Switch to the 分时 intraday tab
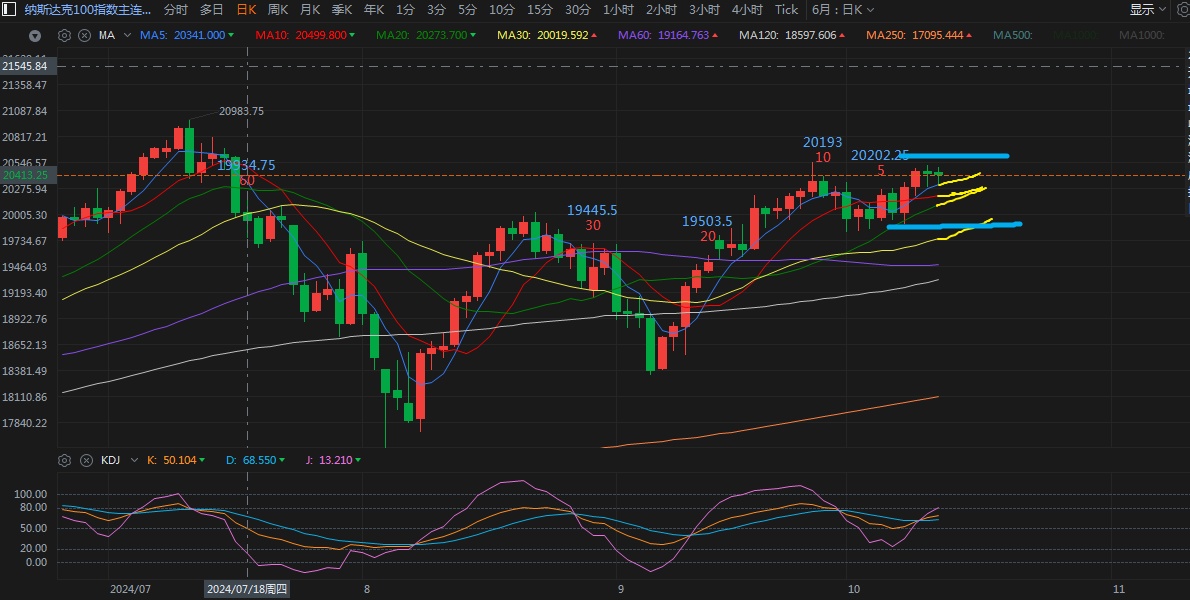This screenshot has width=1190, height=600. click(x=175, y=10)
